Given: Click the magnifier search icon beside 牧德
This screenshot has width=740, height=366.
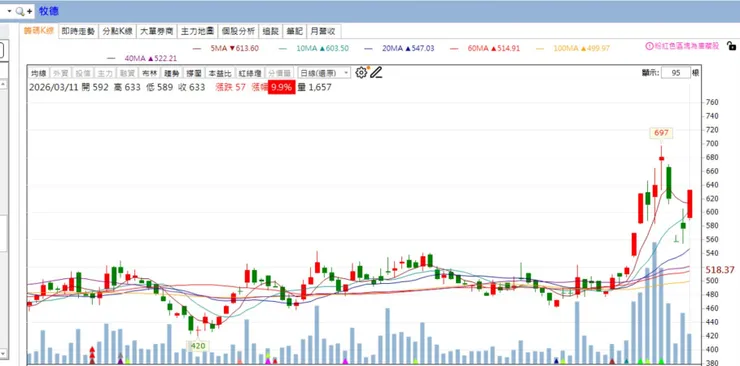Looking at the screenshot, I should click(x=20, y=11).
